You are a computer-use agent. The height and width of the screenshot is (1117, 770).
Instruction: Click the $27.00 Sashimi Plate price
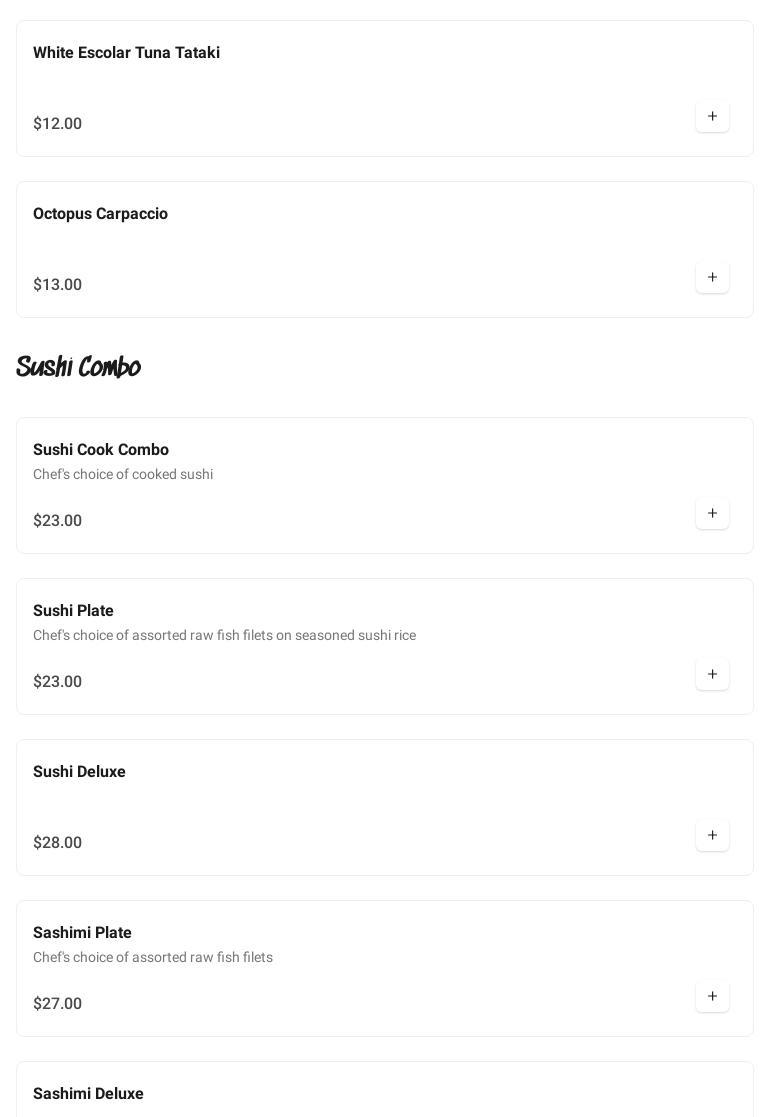[57, 1004]
